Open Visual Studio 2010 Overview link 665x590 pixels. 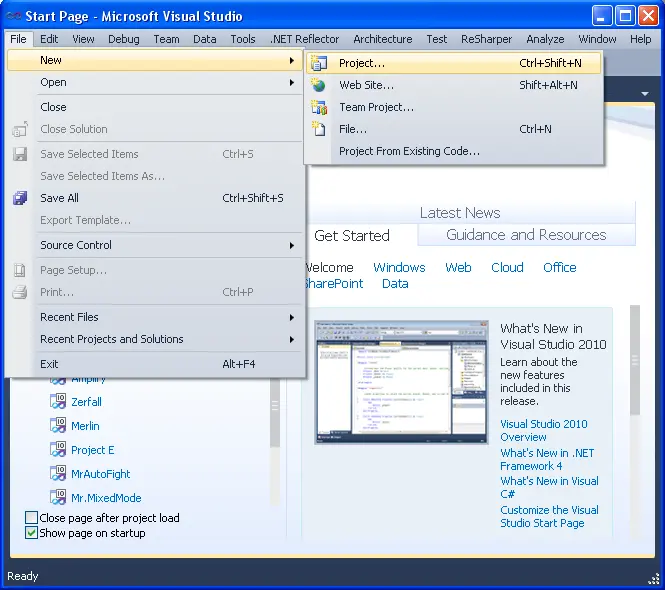pyautogui.click(x=544, y=430)
